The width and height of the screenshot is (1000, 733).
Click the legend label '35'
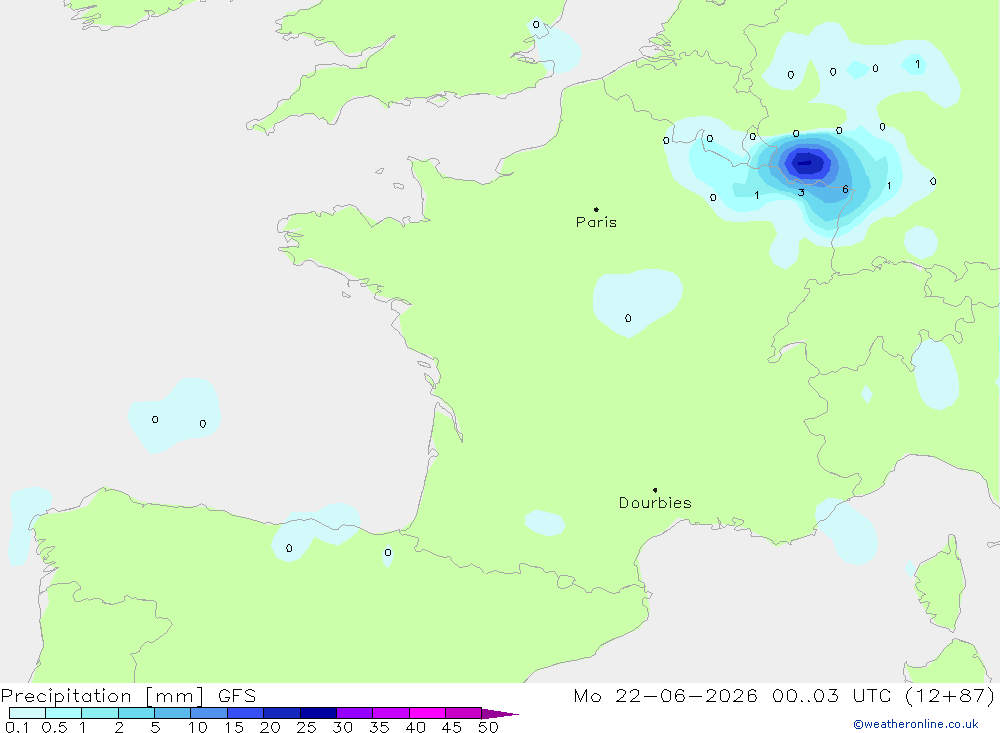(379, 727)
